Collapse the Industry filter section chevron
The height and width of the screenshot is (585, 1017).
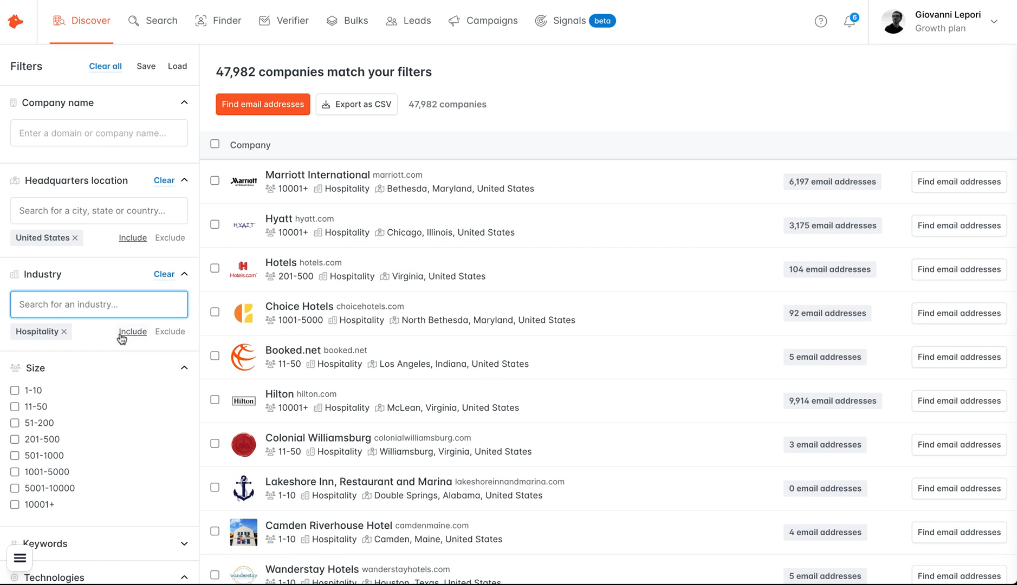coord(184,274)
